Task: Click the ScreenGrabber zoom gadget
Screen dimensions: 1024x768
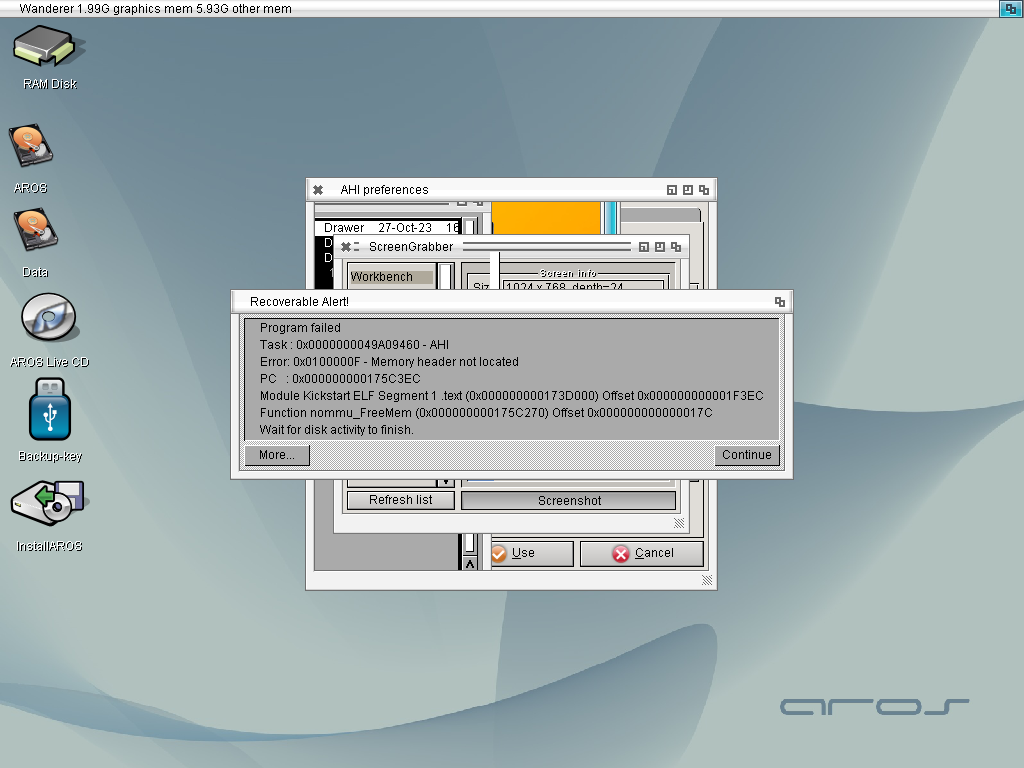Action: (x=660, y=247)
